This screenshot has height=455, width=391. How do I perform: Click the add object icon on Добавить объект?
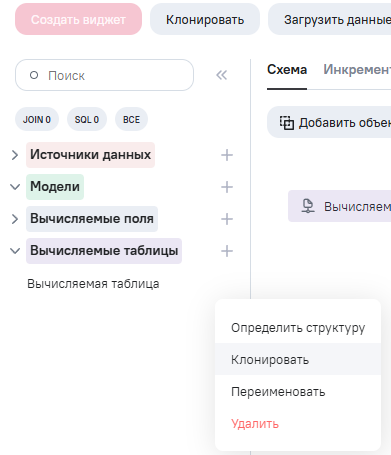coord(287,123)
